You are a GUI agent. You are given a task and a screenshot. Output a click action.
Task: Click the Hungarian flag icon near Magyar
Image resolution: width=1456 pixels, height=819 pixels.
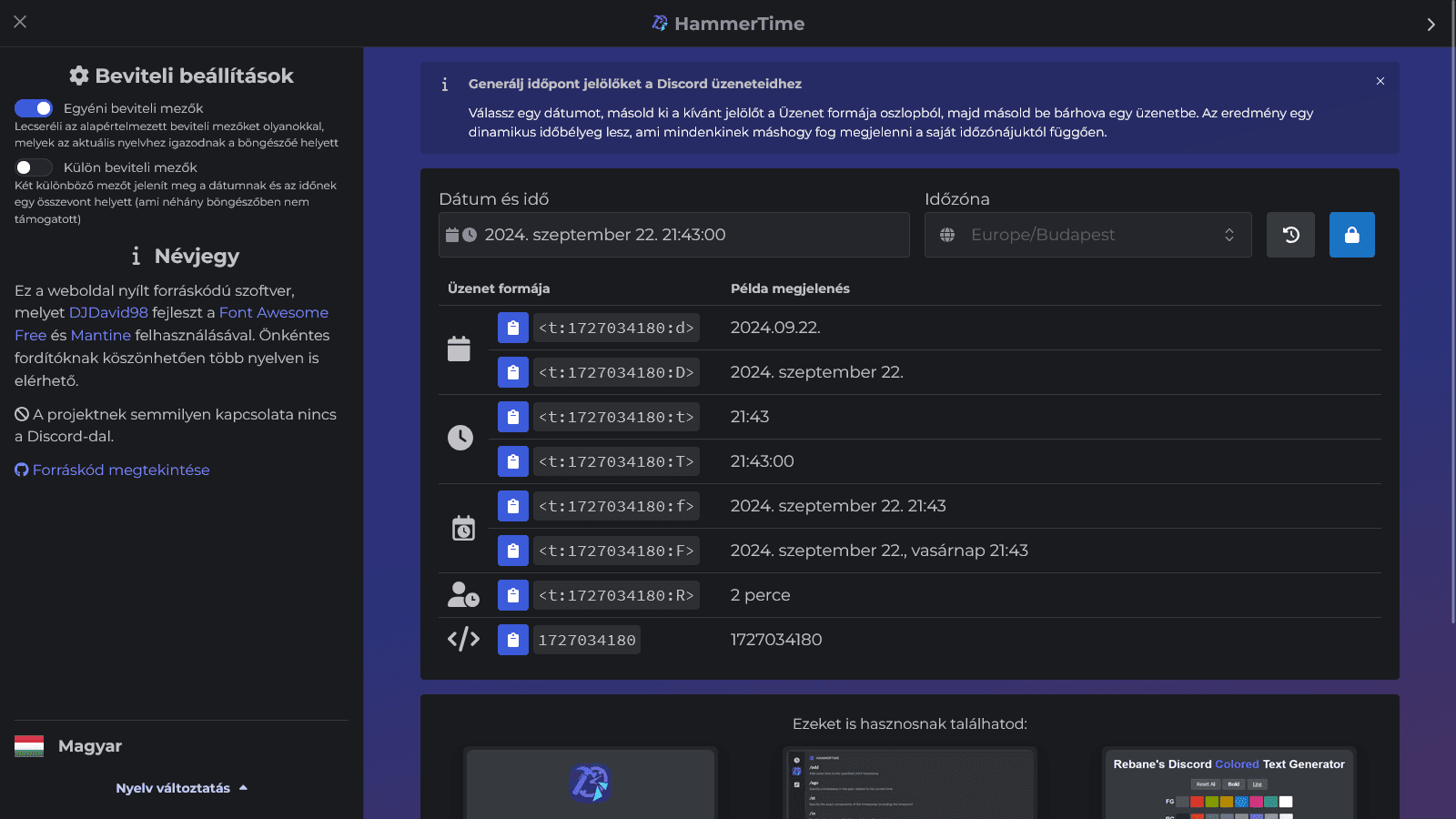click(x=27, y=745)
